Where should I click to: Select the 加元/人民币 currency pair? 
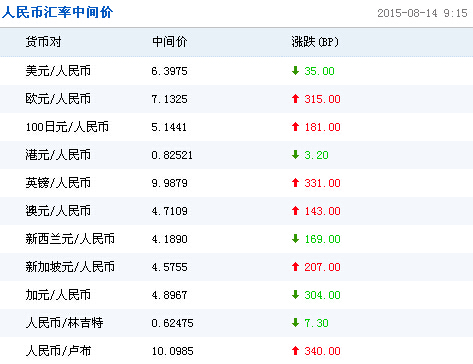58,295
